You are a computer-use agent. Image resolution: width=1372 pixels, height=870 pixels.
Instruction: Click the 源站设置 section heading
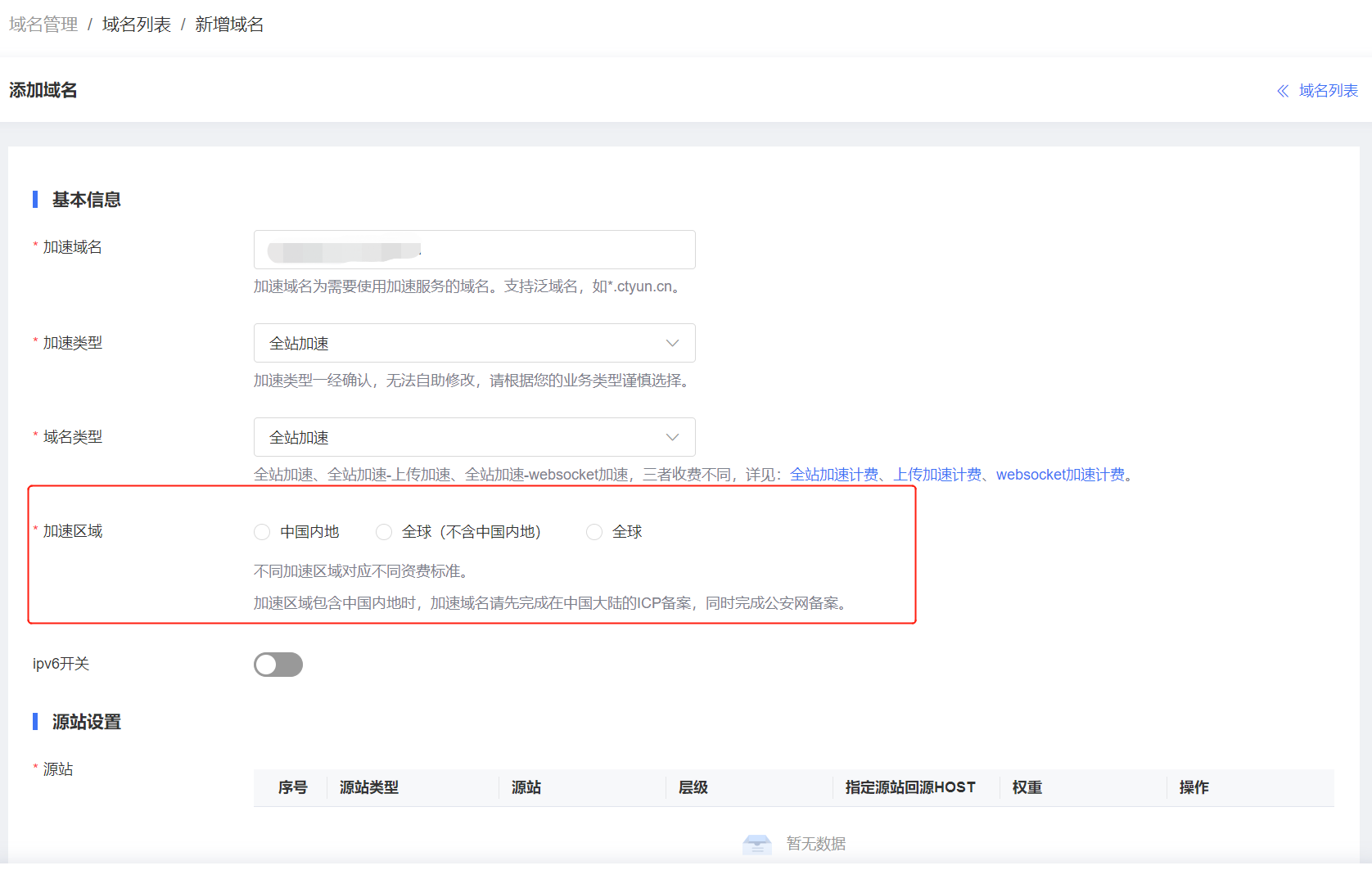pyautogui.click(x=87, y=722)
